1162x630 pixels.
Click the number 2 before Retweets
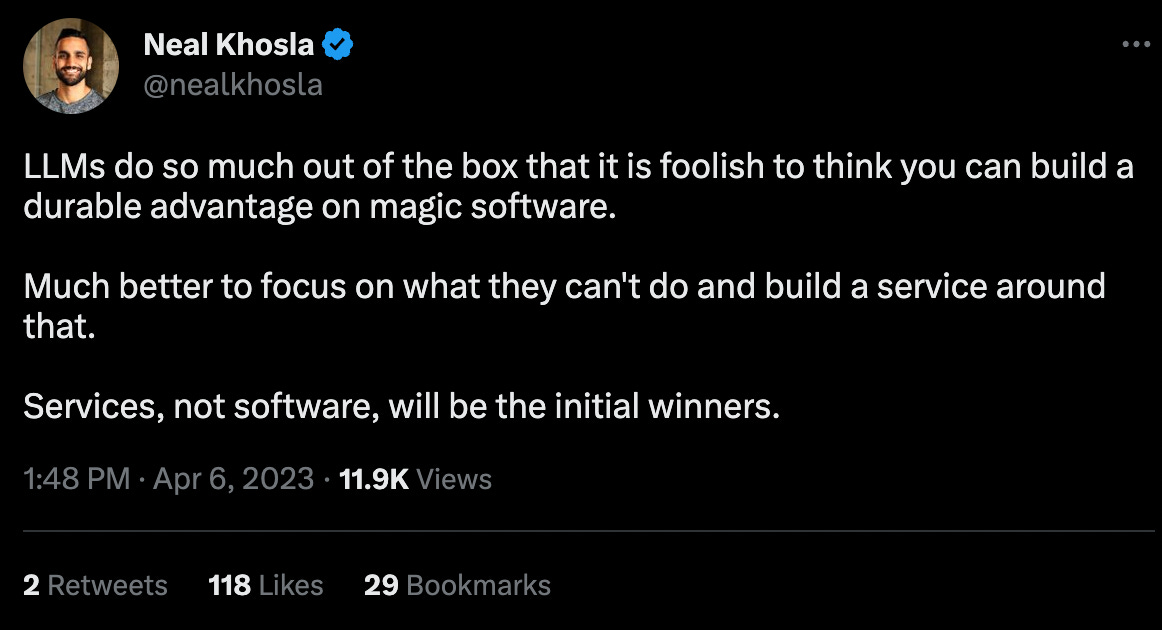click(x=31, y=585)
